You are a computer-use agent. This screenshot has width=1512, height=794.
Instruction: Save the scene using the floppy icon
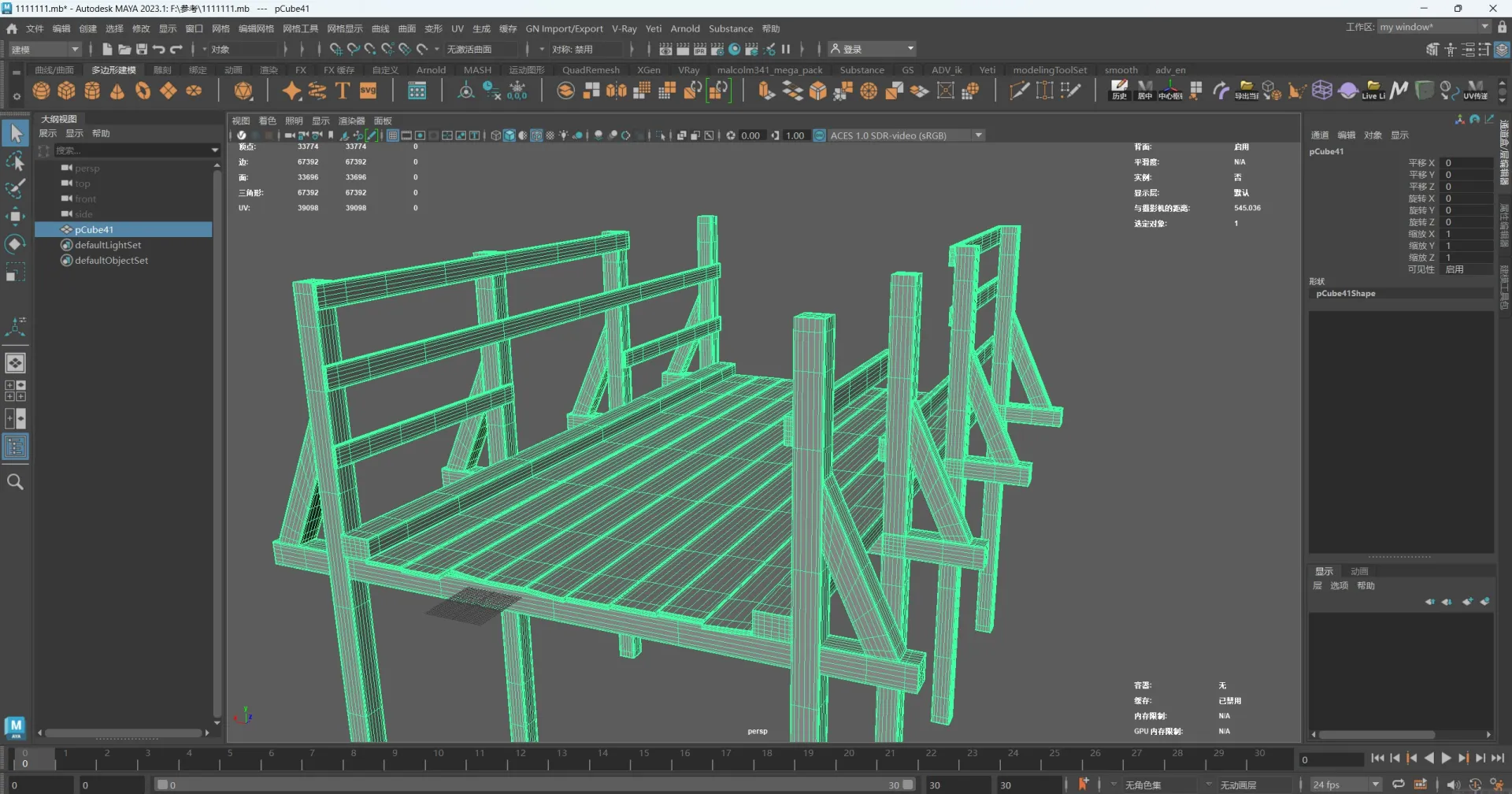pos(142,49)
